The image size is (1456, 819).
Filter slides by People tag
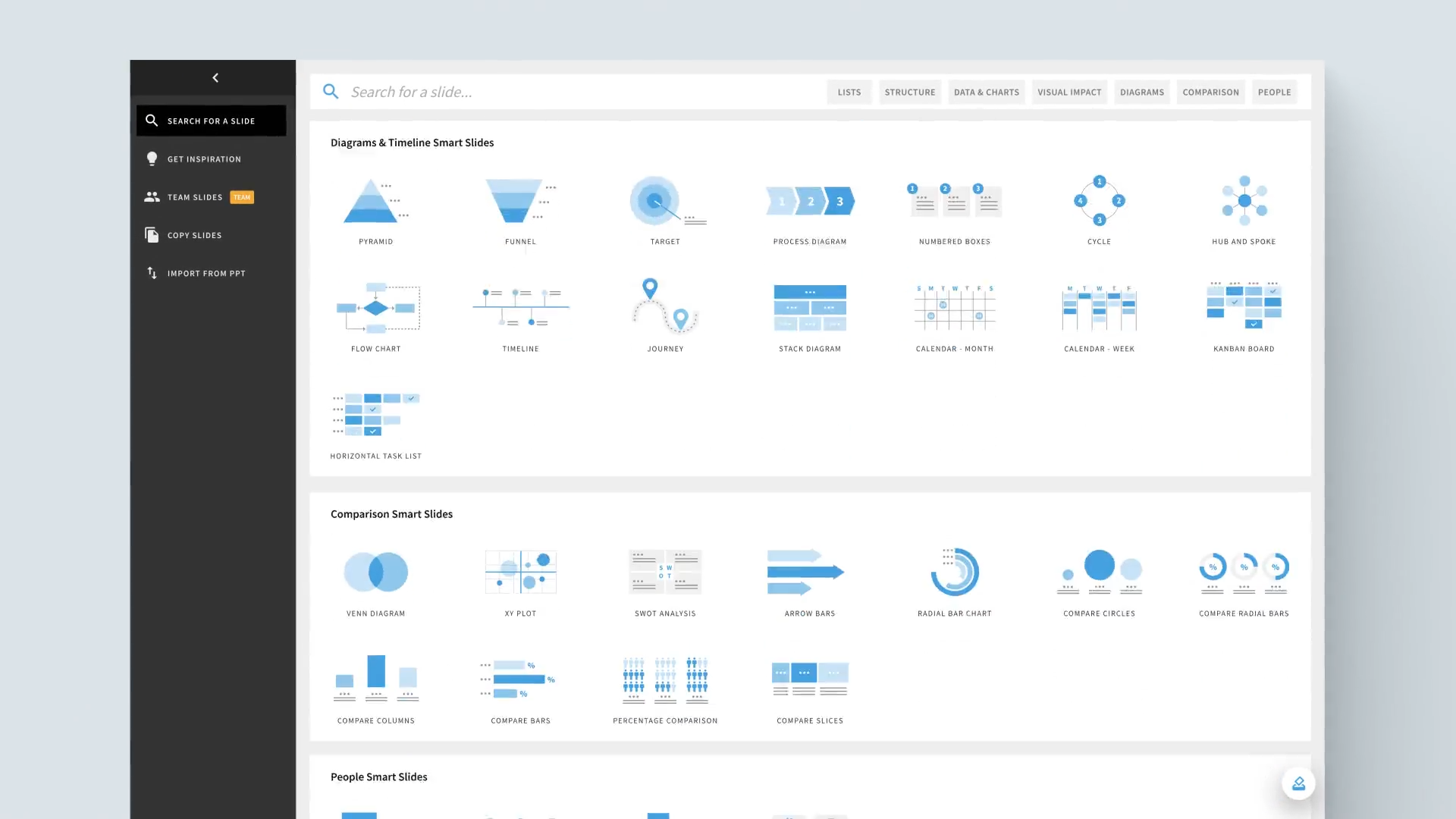(1274, 93)
